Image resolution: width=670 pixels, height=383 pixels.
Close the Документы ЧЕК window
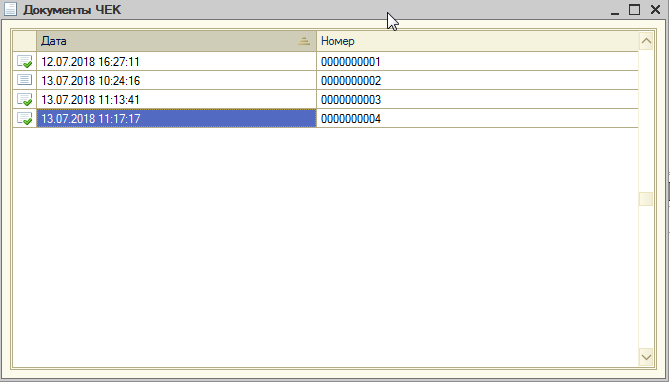655,9
